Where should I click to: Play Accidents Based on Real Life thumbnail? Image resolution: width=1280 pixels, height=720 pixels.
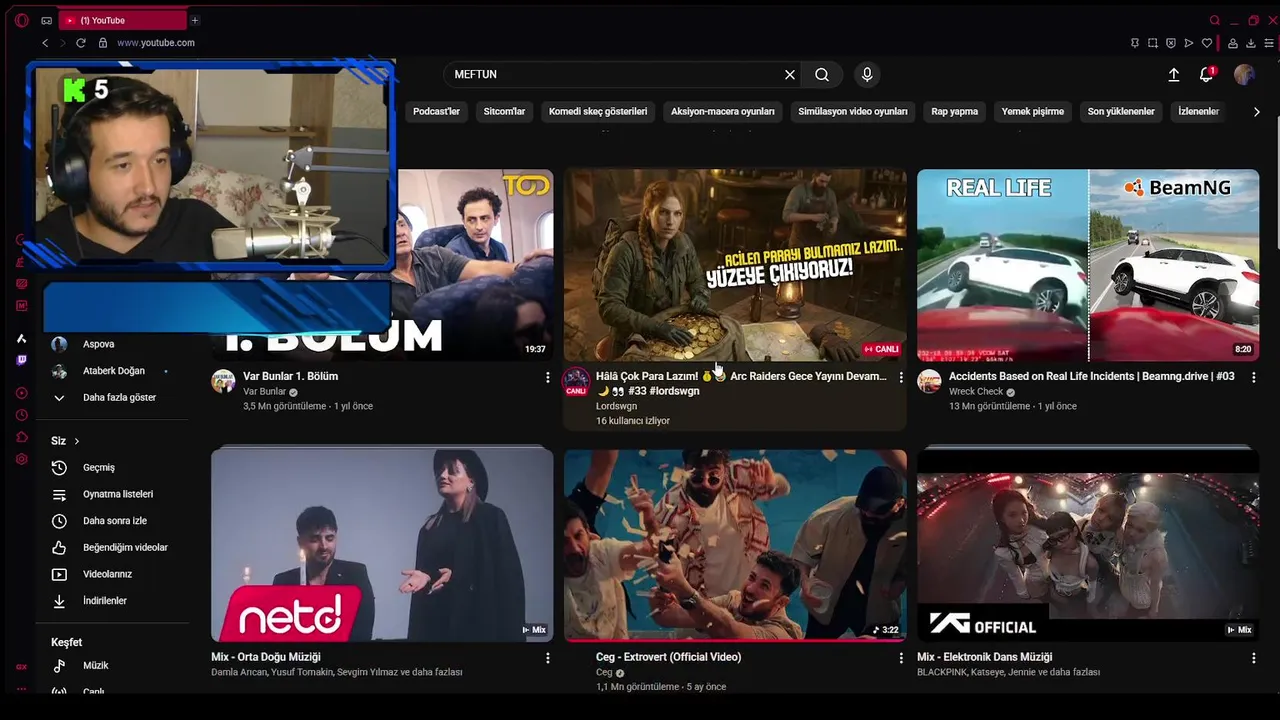1088,265
